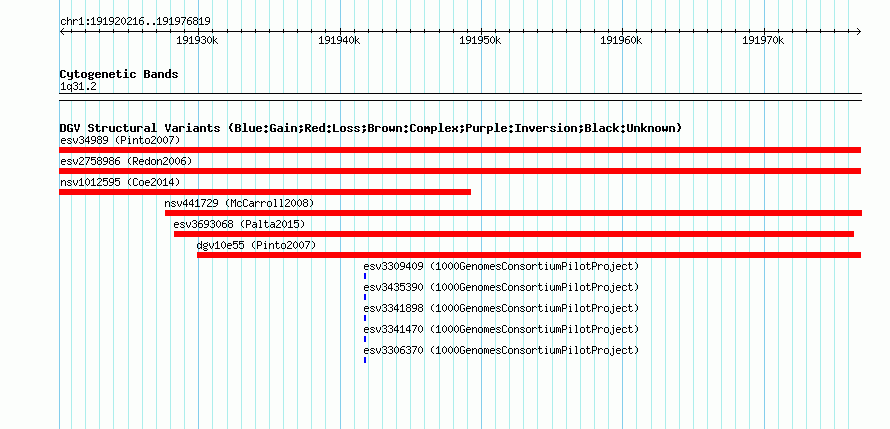Open the esv2758986 (Redon2006) label
Screen dimensions: 890x429
126,161
